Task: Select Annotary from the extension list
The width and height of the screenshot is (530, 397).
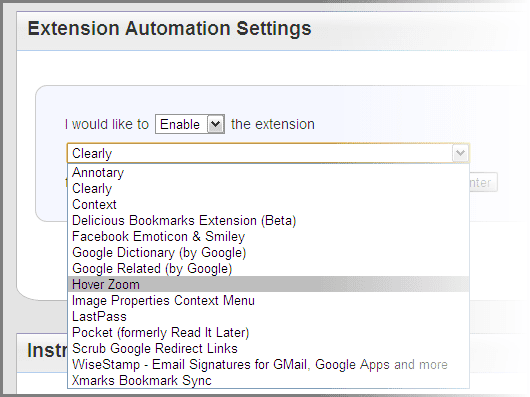Action: tap(268, 173)
